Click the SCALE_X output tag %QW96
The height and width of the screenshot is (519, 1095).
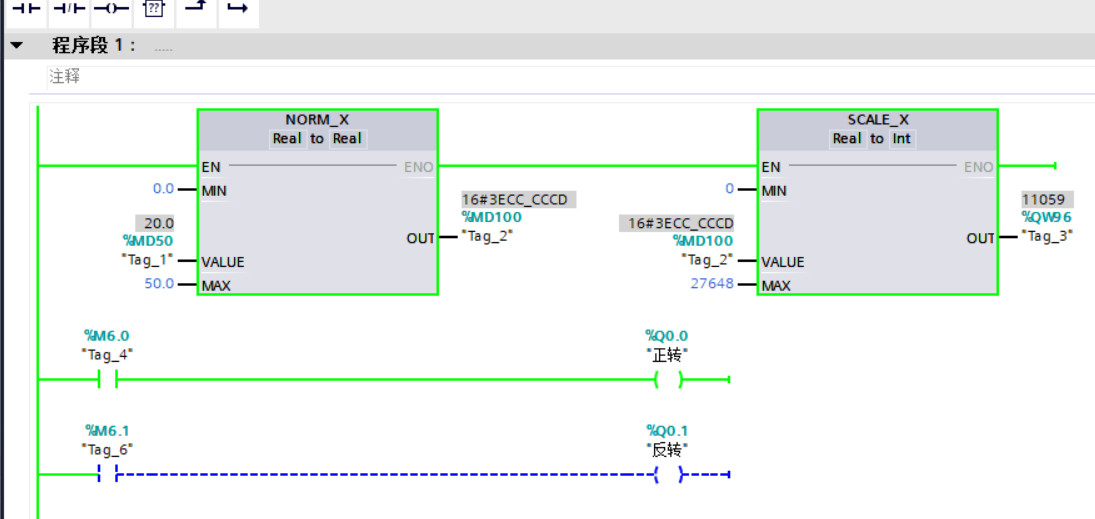[1046, 216]
